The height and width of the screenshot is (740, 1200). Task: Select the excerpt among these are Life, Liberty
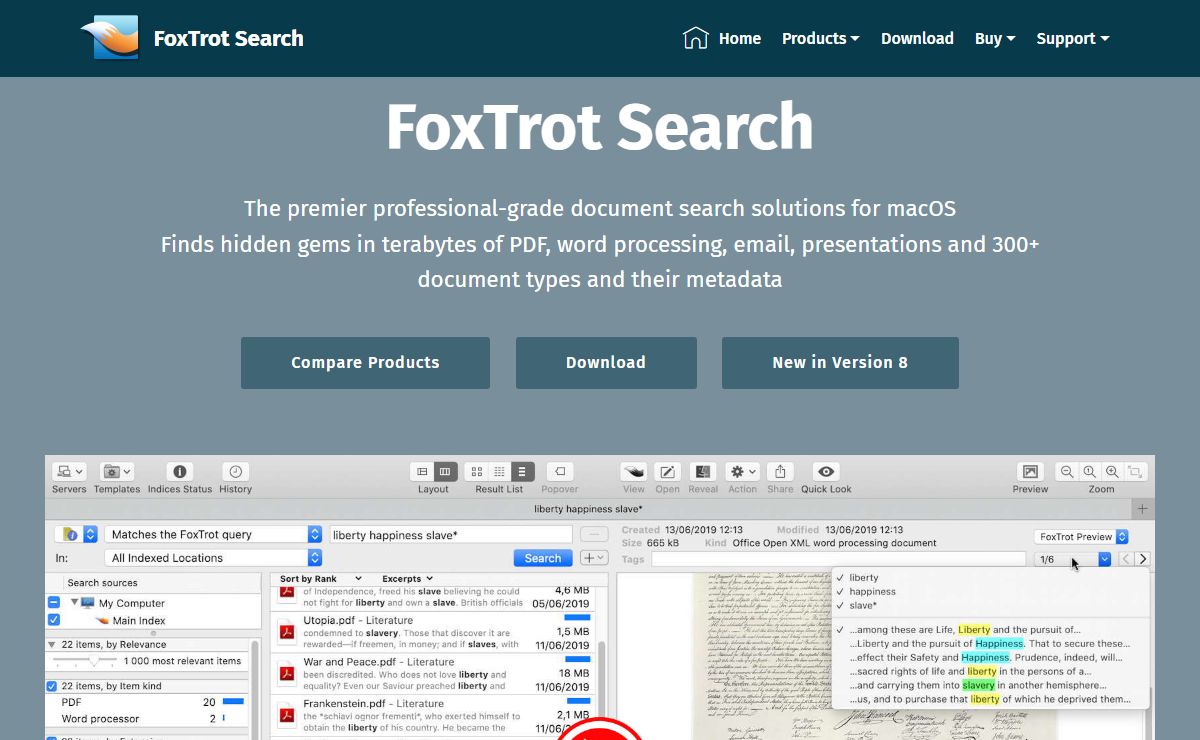[965, 630]
